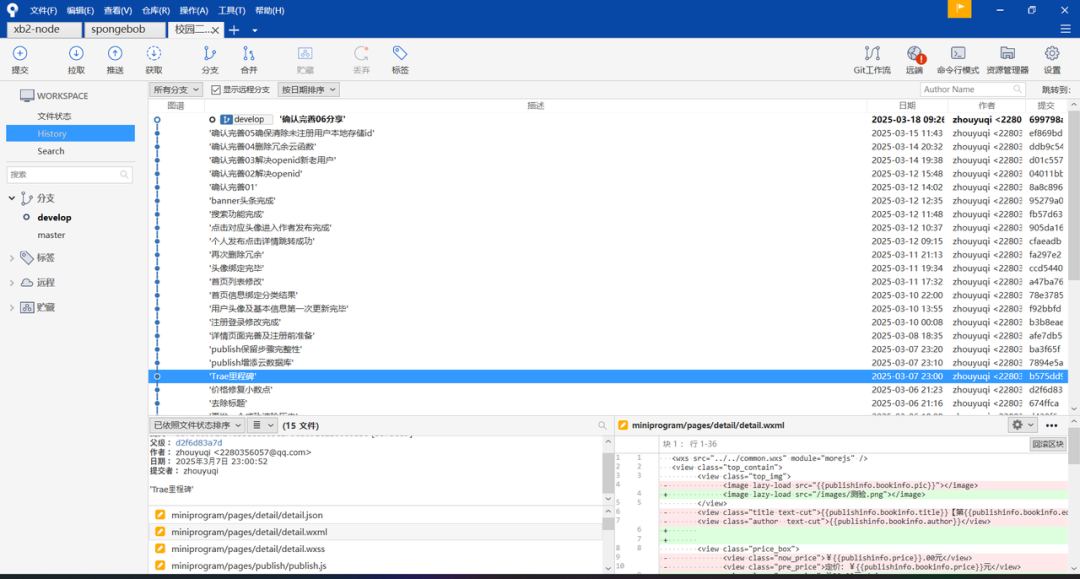Click the orange notification flag icon
Viewport: 1080px width, 579px height.
(959, 9)
